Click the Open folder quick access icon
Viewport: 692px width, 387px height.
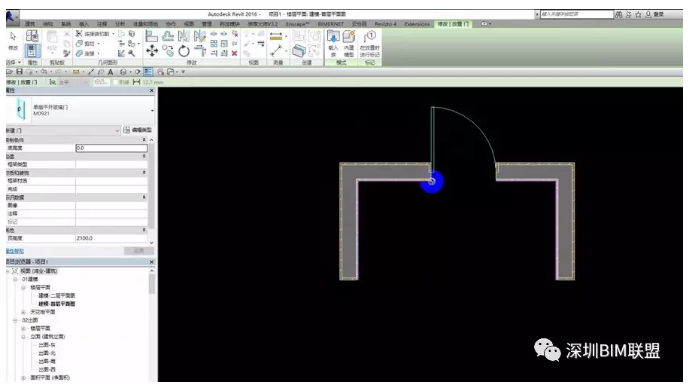[10, 71]
